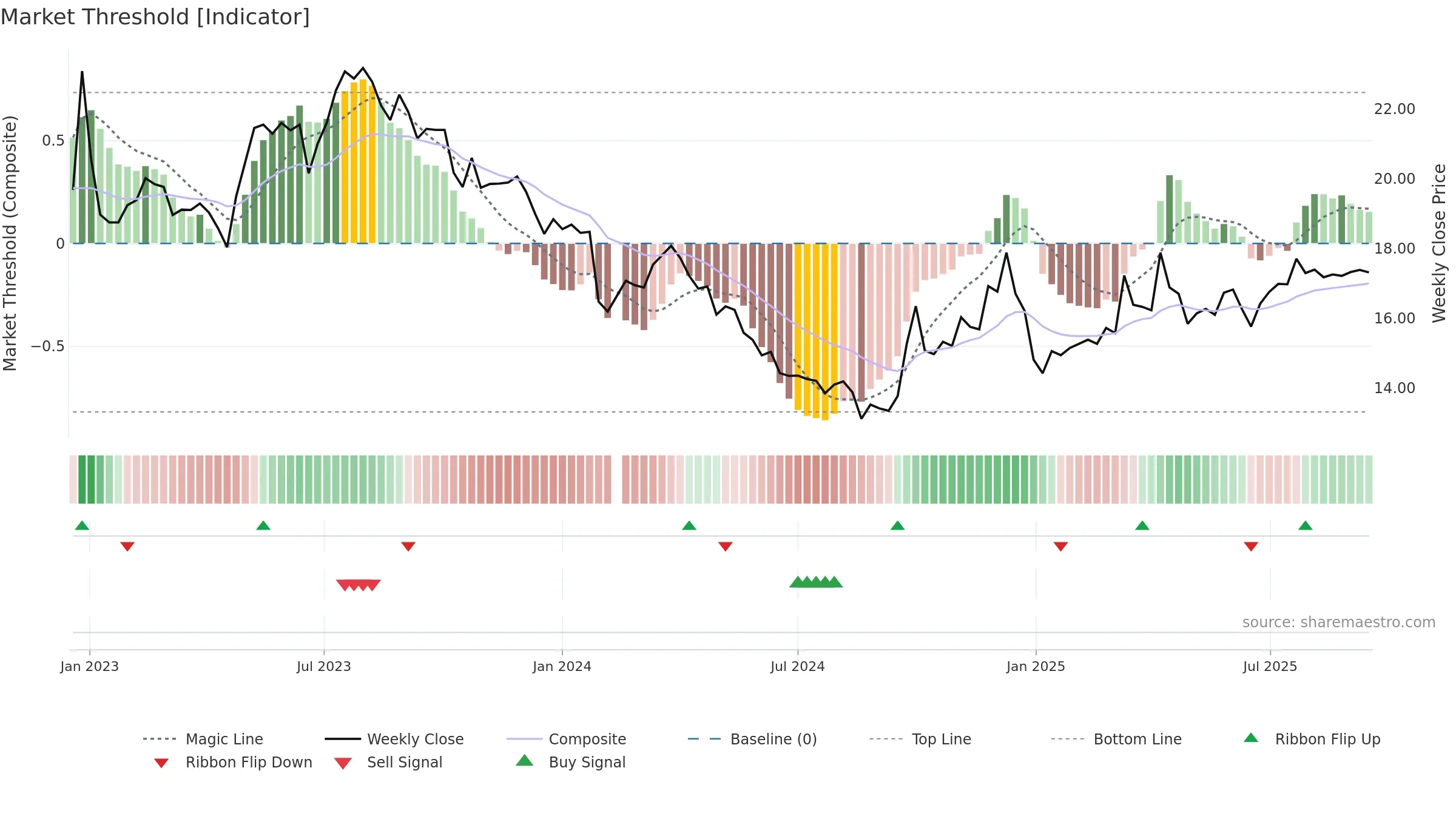Click the ribbon flip up marker after Jan 2025
1456x819 pixels.
(1142, 525)
